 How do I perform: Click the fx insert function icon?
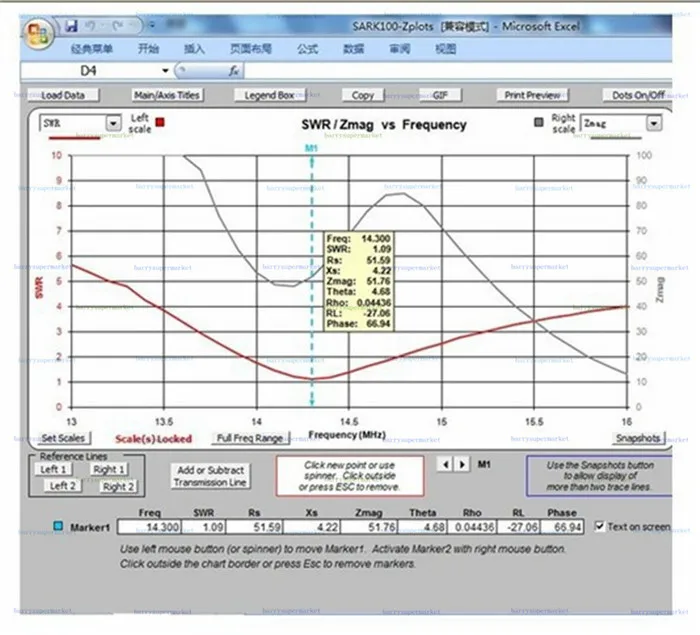point(234,71)
